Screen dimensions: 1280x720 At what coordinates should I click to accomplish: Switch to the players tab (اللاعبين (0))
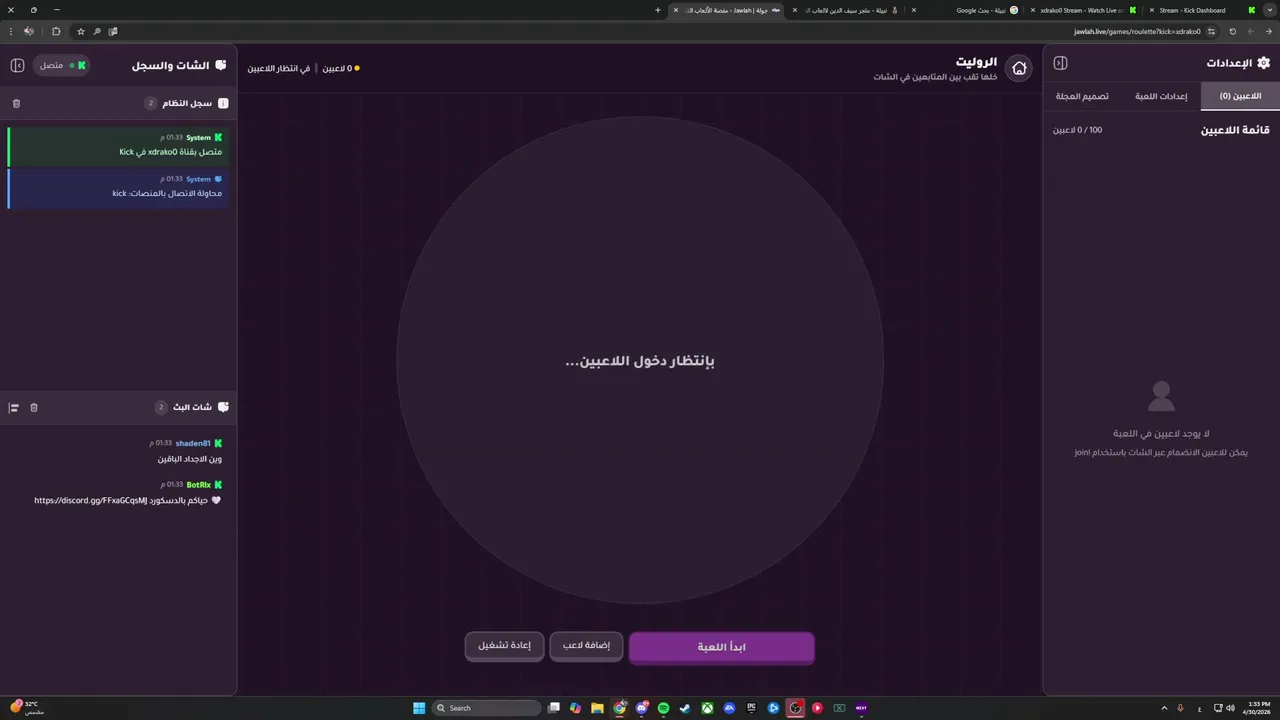(1240, 96)
